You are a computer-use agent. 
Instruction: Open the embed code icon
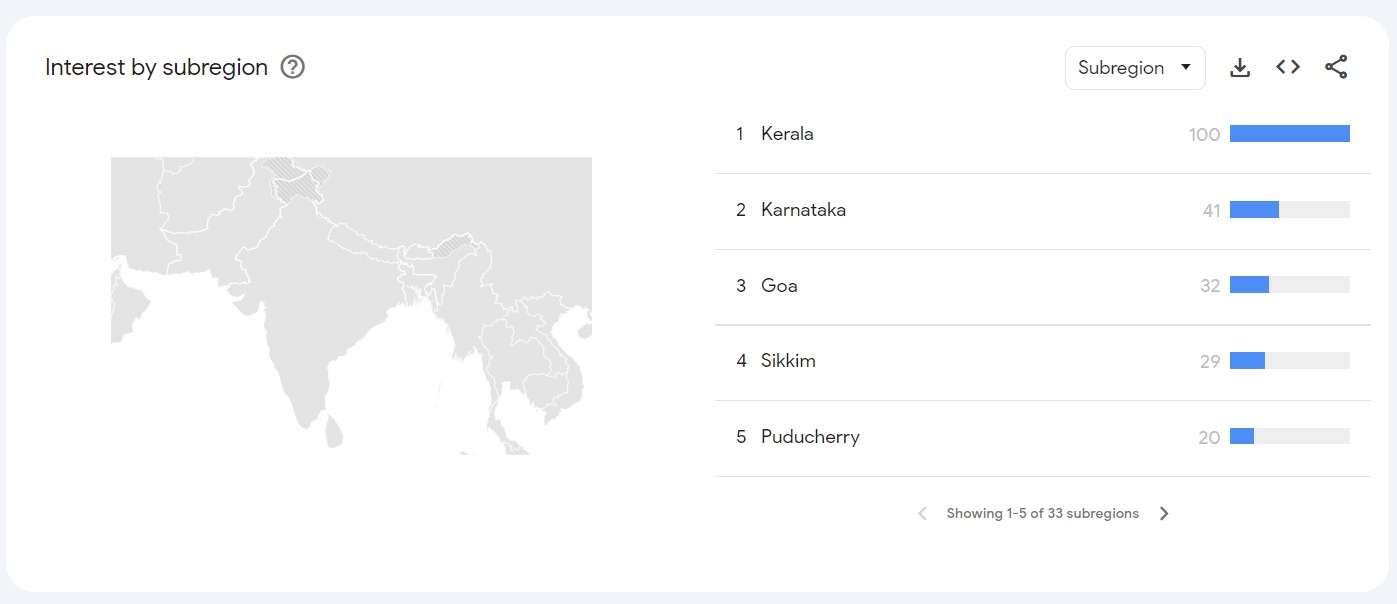(x=1288, y=67)
